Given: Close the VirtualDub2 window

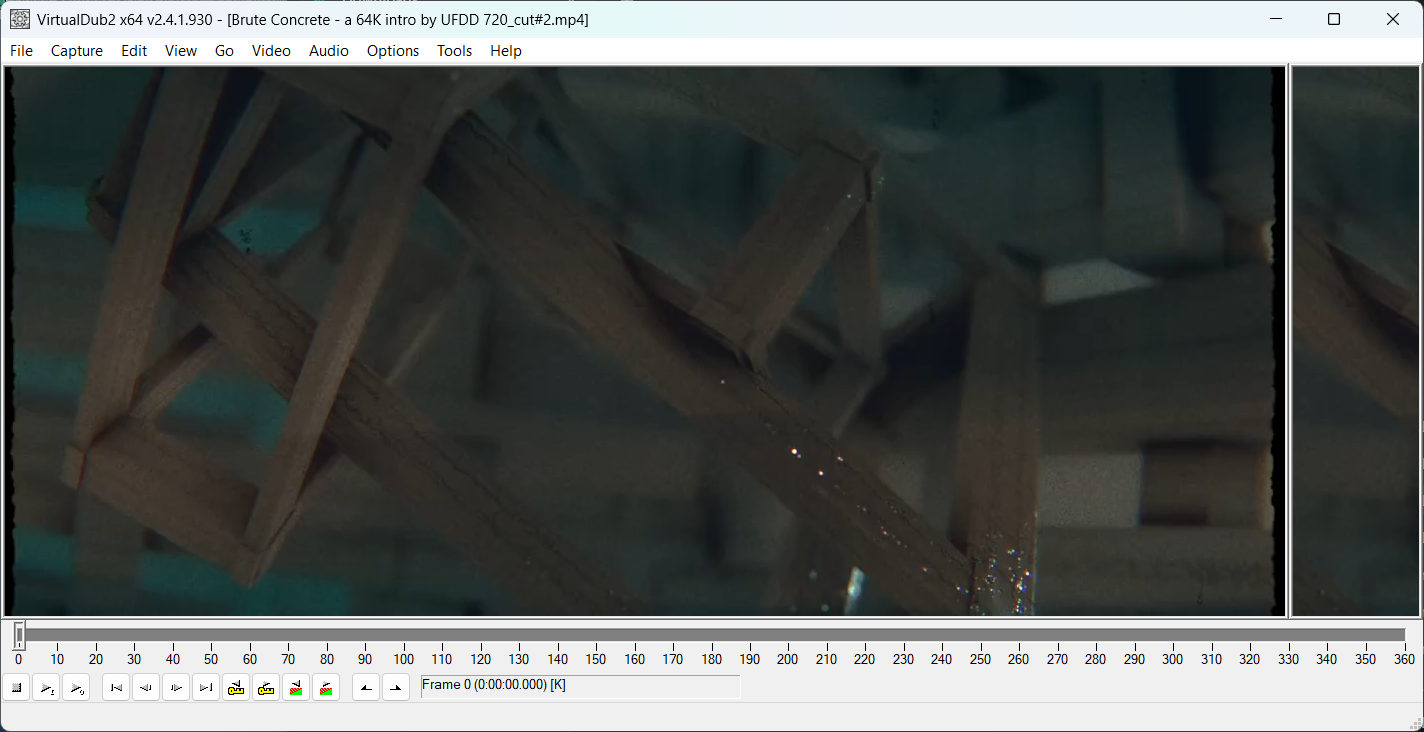Looking at the screenshot, I should point(1393,19).
